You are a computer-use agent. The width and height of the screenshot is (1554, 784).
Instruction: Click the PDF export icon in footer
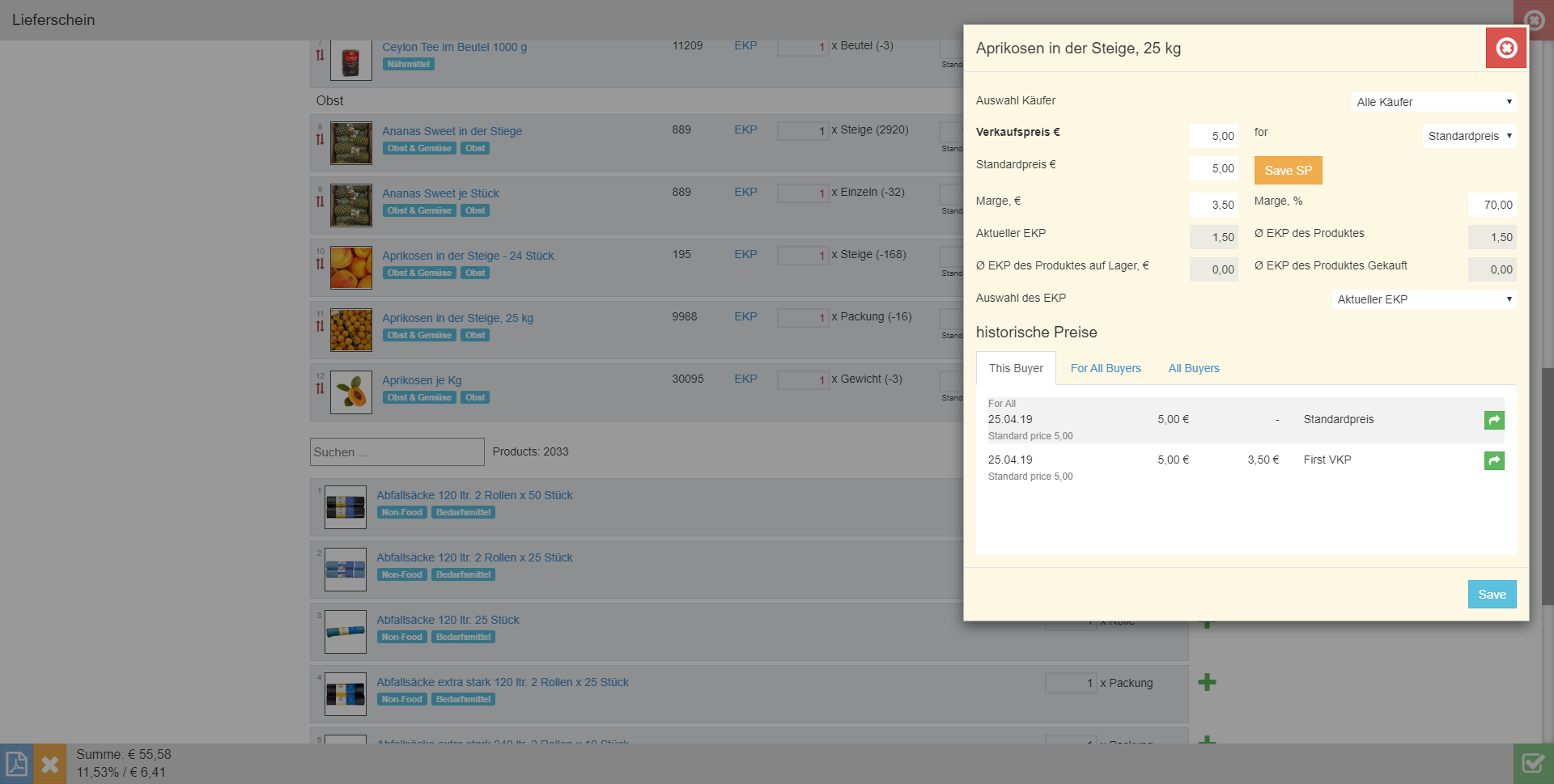pos(16,764)
